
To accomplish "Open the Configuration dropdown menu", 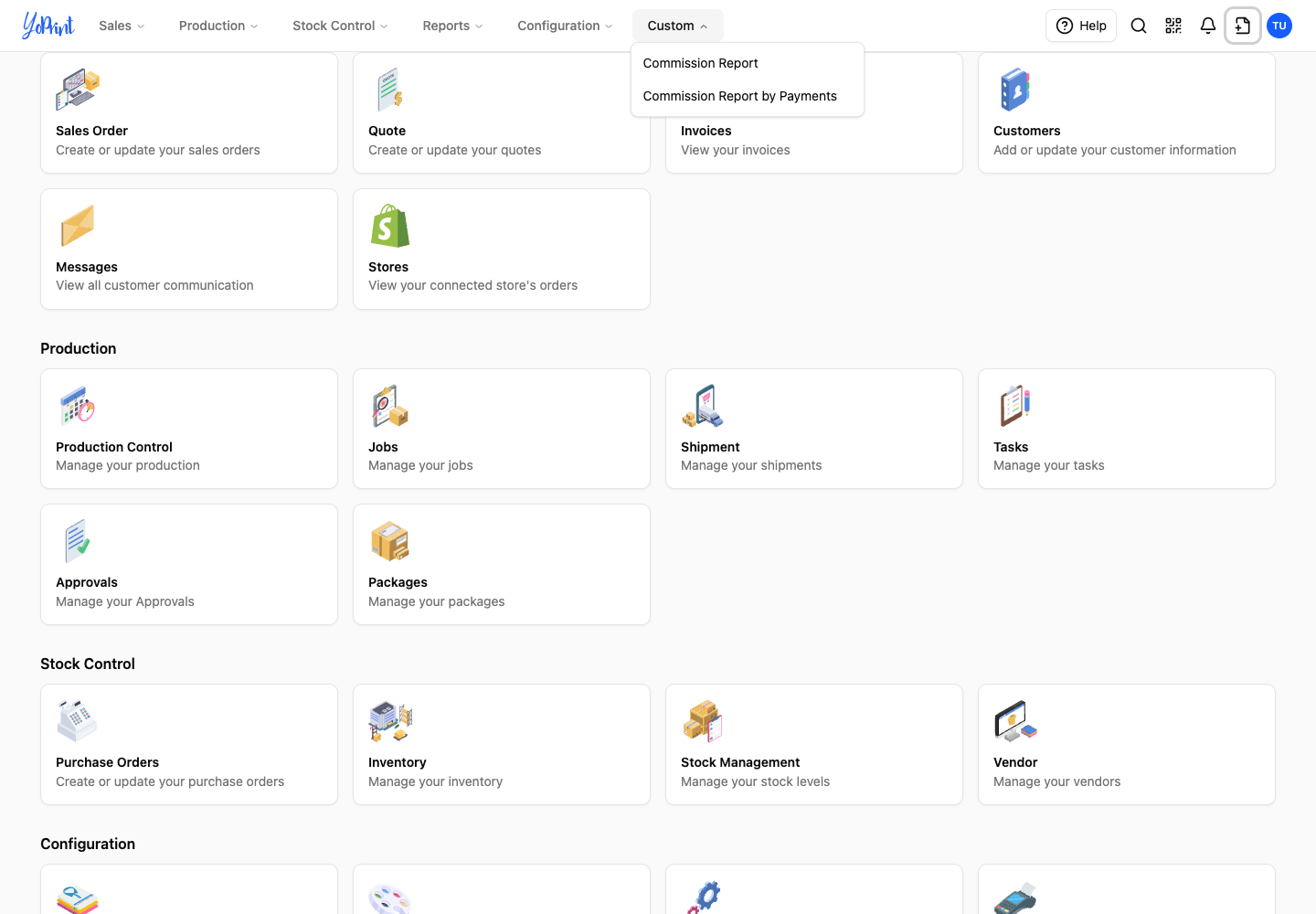I will click(x=565, y=26).
